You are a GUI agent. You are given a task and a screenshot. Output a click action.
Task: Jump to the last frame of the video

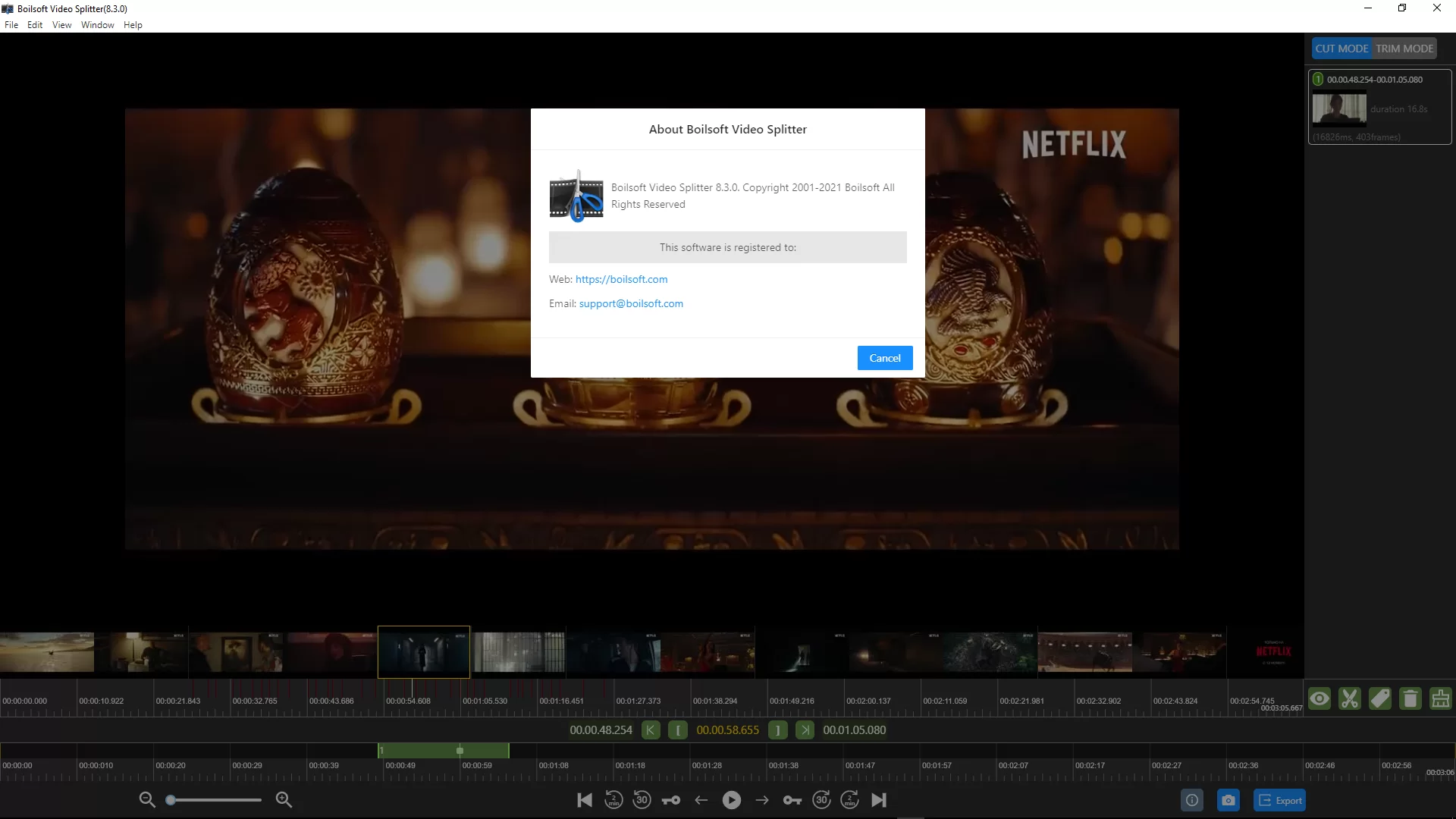(x=879, y=800)
